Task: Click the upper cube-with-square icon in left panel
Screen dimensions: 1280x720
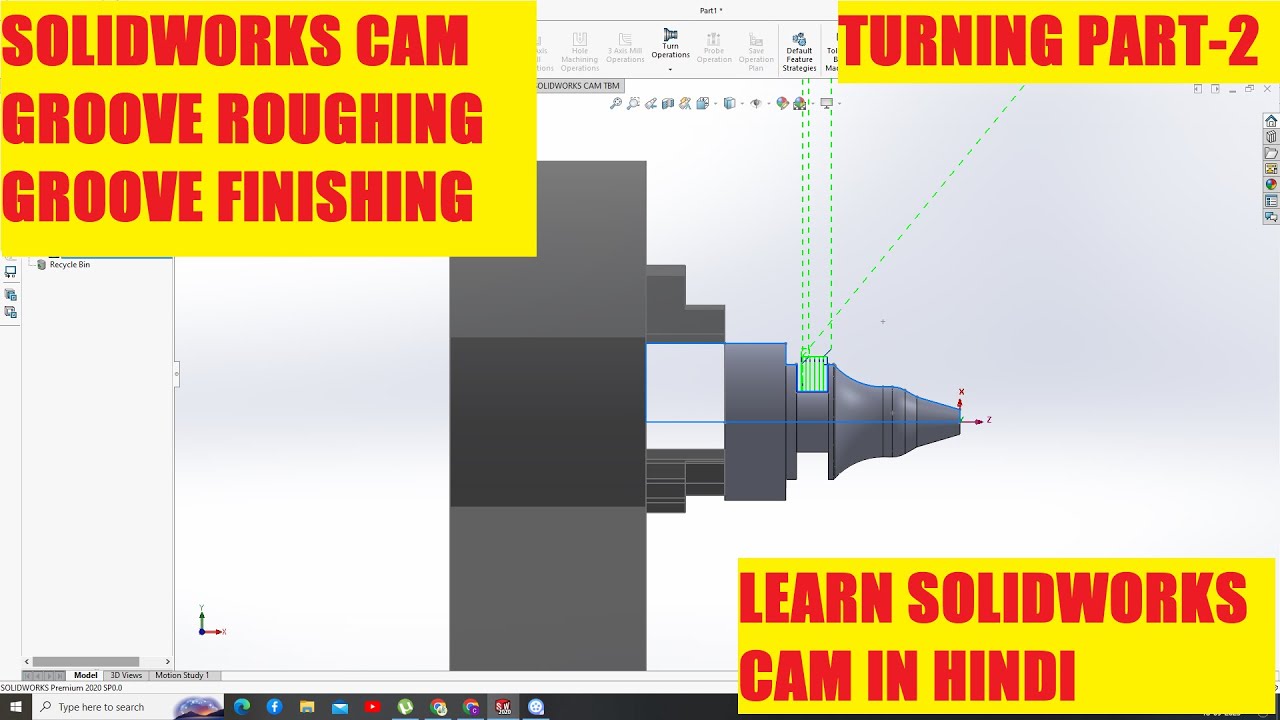Action: pos(10,295)
